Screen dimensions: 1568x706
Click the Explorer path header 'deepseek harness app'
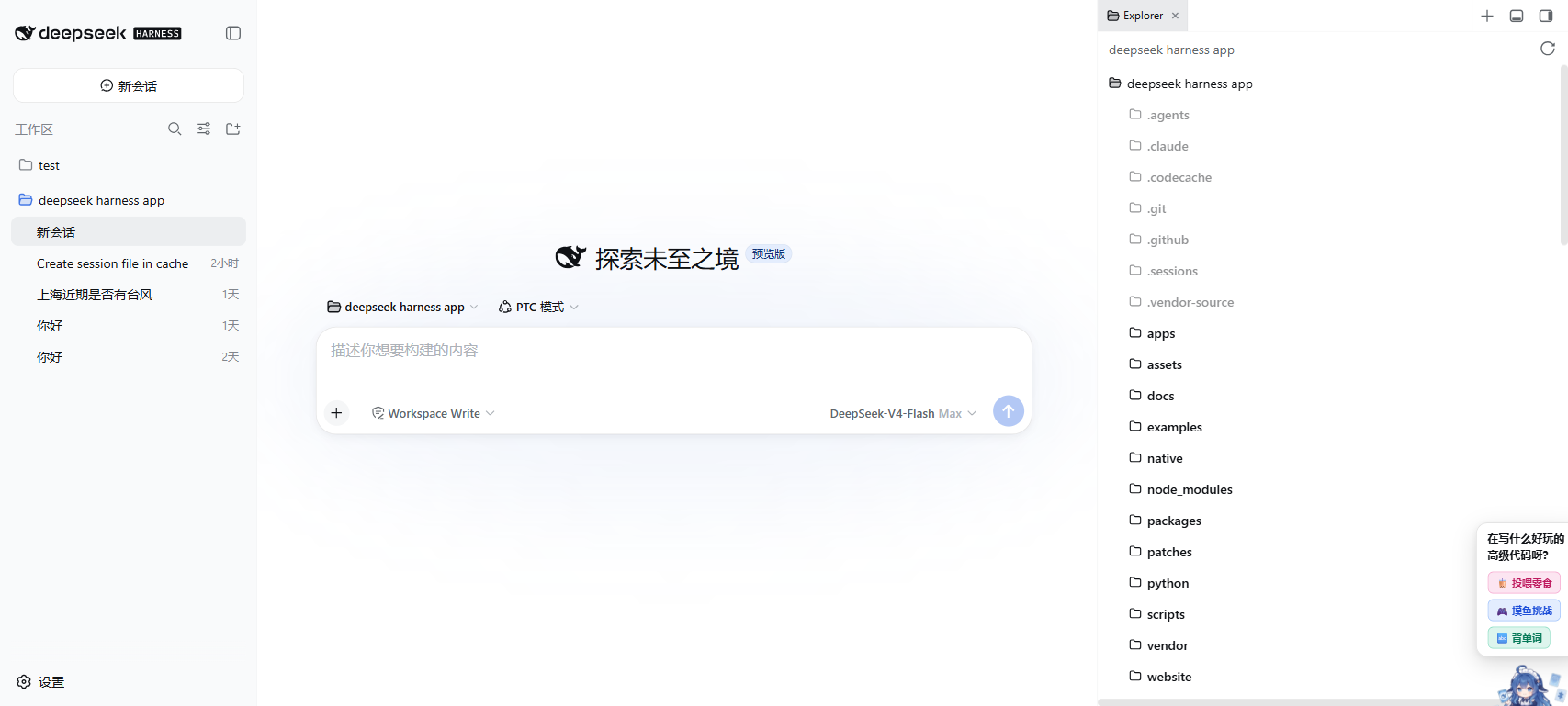pos(1171,50)
